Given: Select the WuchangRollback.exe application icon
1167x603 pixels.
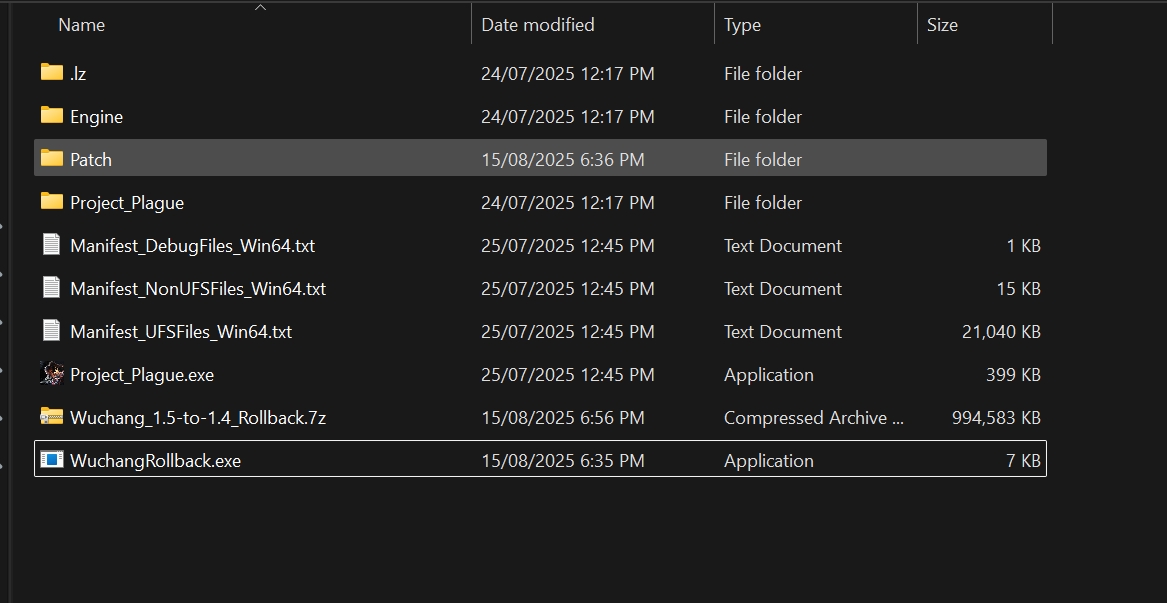Looking at the screenshot, I should (52, 460).
